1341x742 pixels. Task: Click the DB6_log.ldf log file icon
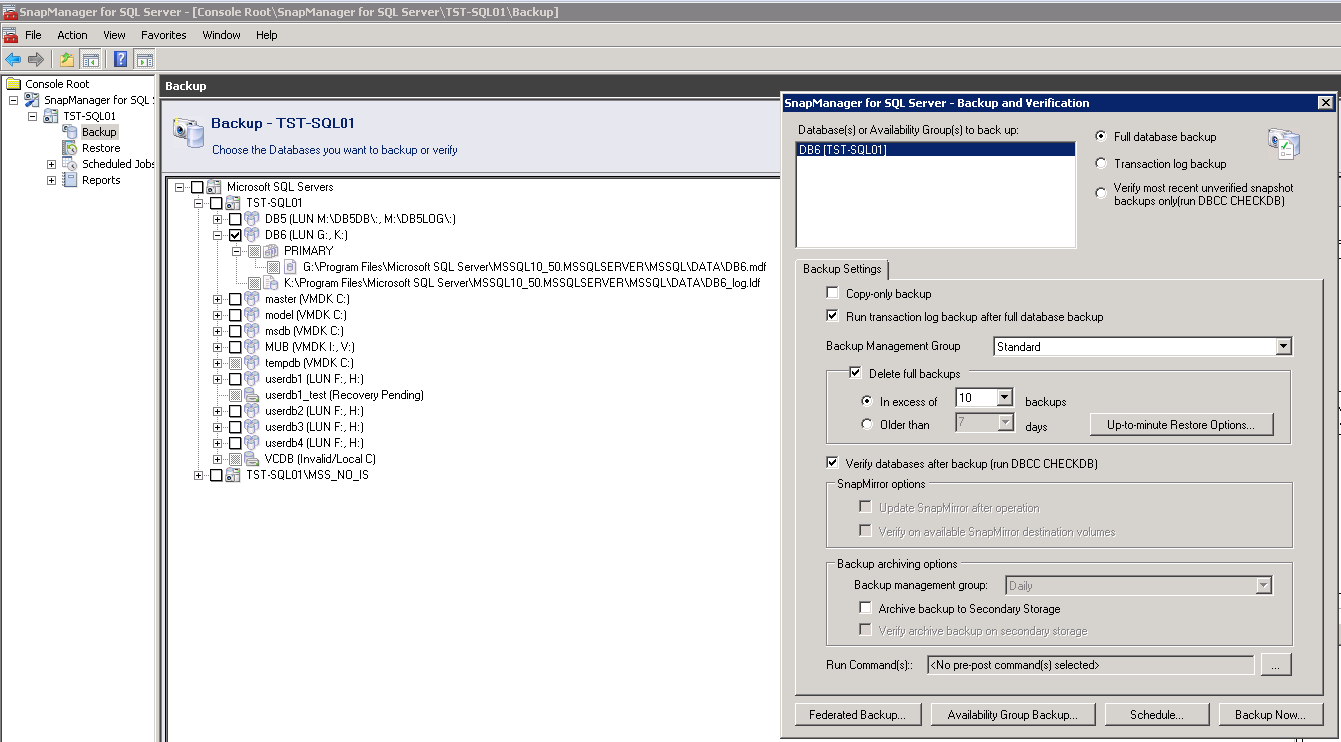(x=271, y=283)
